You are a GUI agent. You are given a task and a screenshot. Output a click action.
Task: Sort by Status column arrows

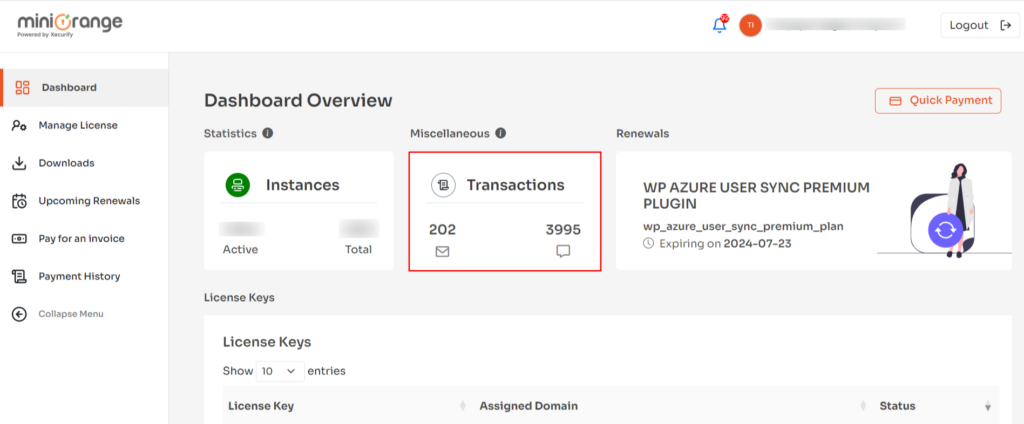pos(987,406)
